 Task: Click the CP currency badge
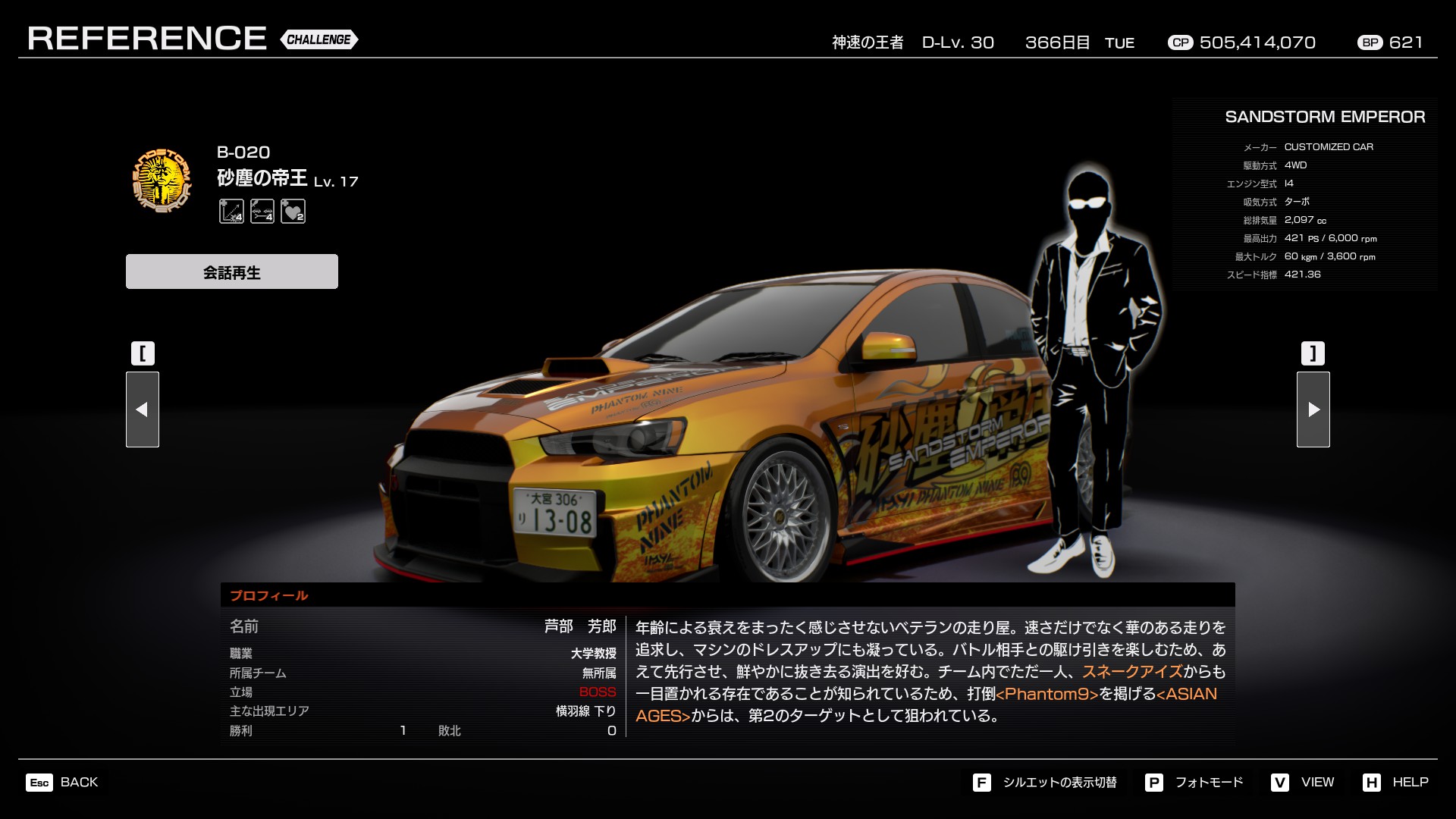click(1180, 42)
